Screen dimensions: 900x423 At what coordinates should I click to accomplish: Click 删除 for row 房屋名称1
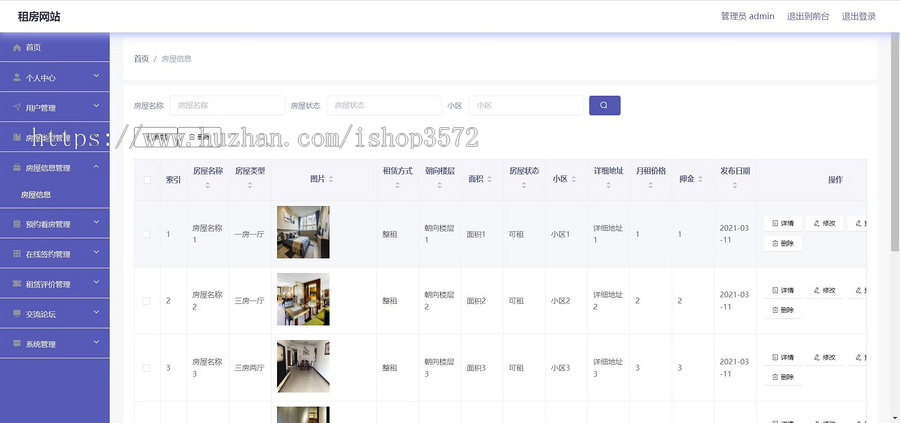783,243
